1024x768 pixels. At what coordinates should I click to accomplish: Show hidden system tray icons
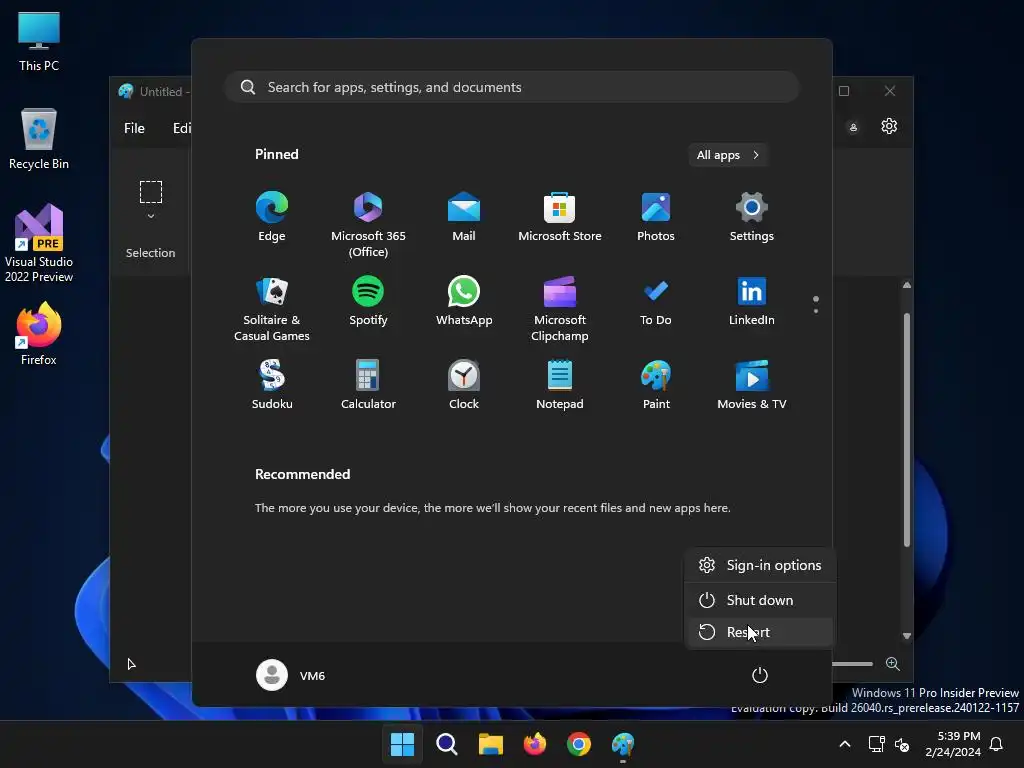(x=844, y=744)
